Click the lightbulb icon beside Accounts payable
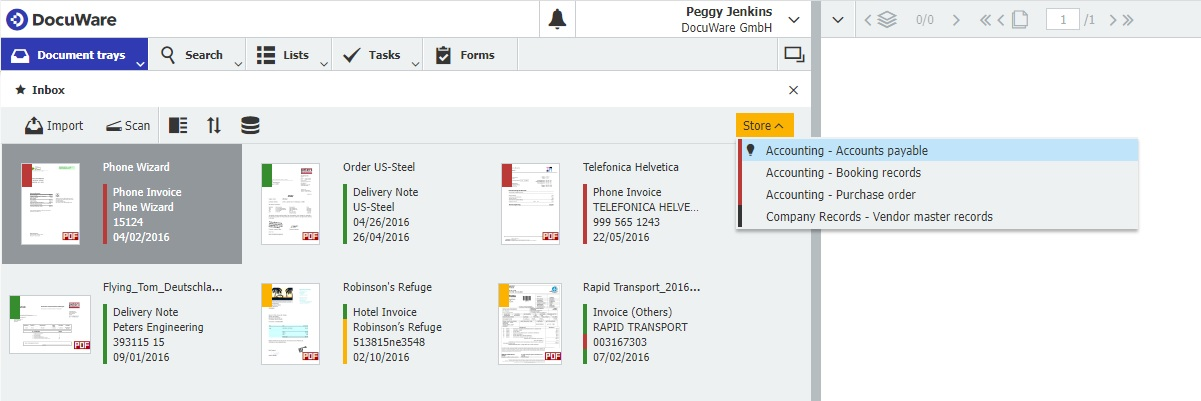Image resolution: width=1201 pixels, height=401 pixels. point(751,150)
